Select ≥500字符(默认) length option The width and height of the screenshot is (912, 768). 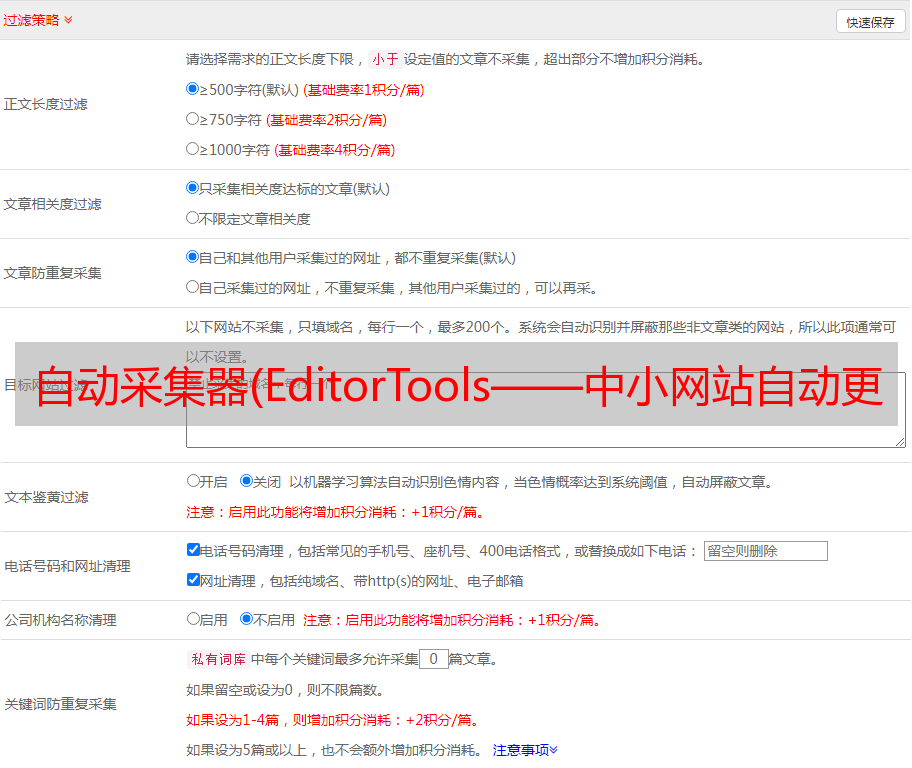pyautogui.click(x=193, y=89)
